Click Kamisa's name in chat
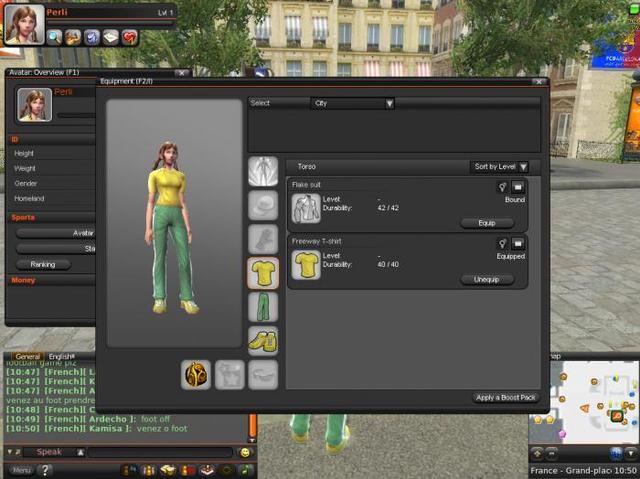Viewport: 640px width, 479px height. click(x=106, y=428)
